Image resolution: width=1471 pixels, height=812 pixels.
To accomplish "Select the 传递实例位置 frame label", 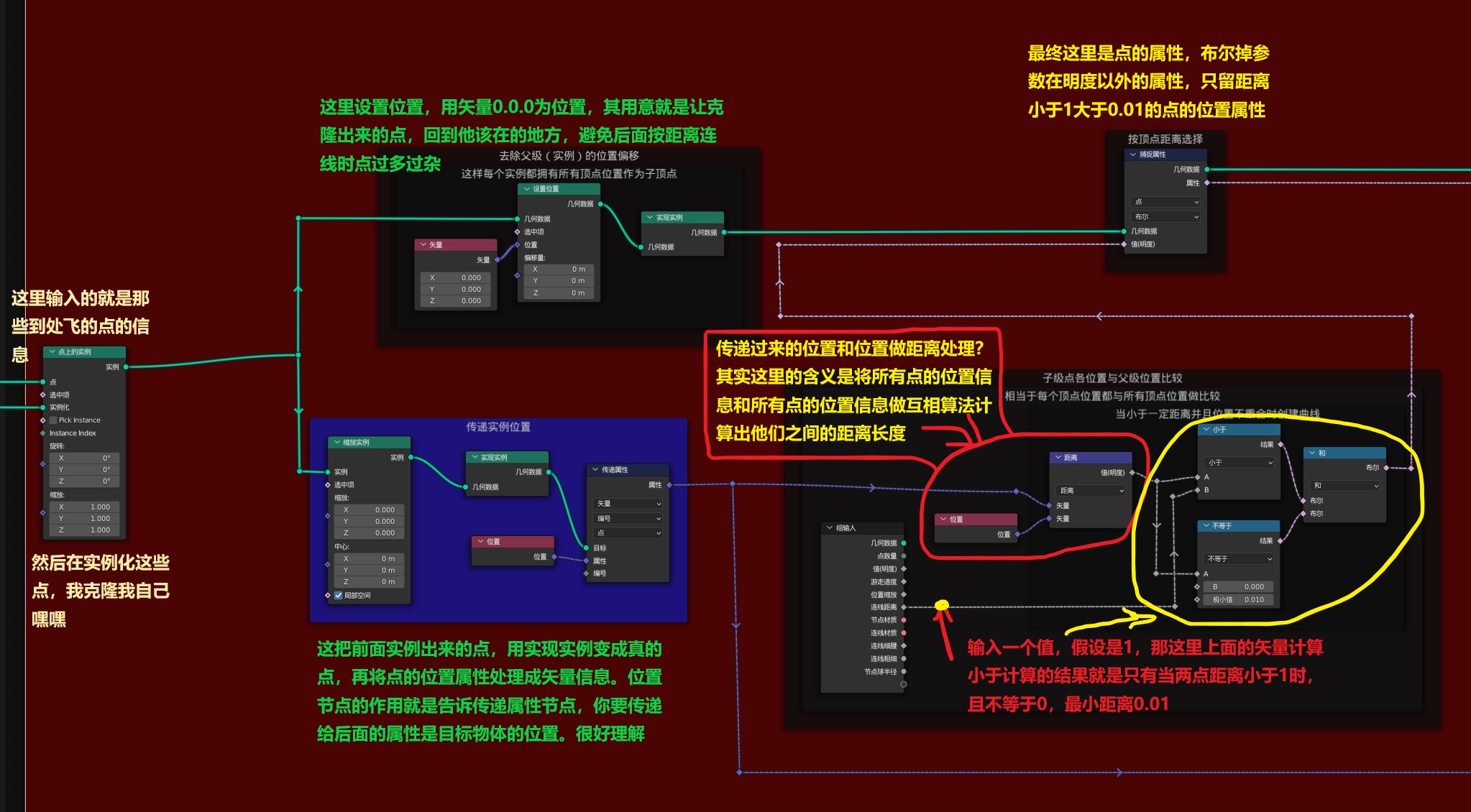I will point(498,427).
